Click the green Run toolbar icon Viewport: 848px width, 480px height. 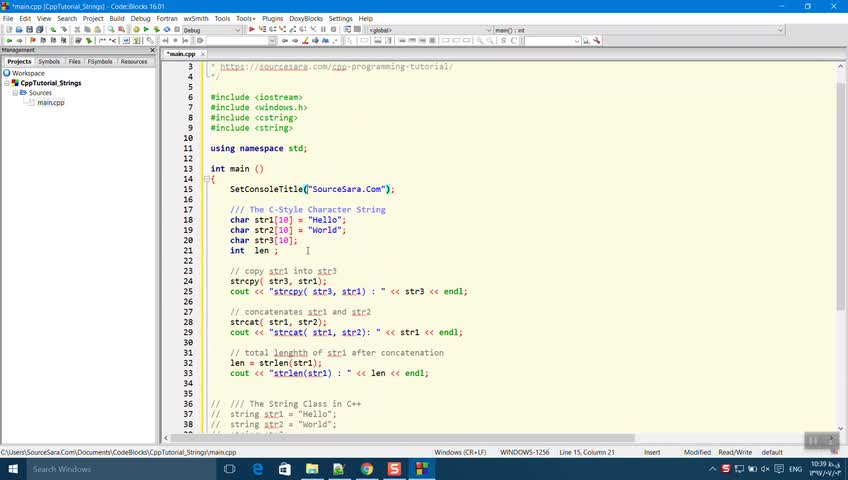(146, 30)
